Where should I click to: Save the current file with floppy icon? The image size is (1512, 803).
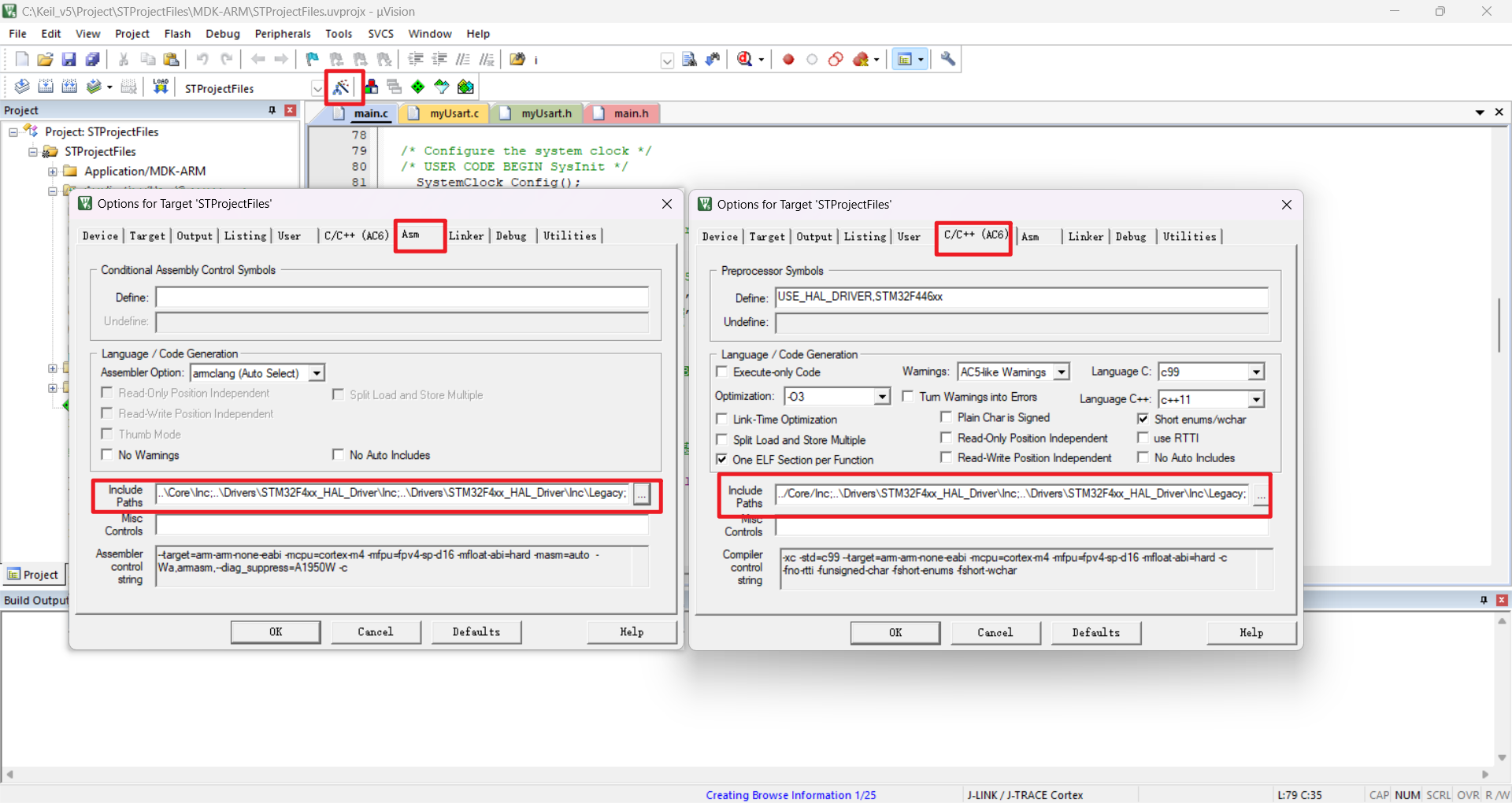69,59
